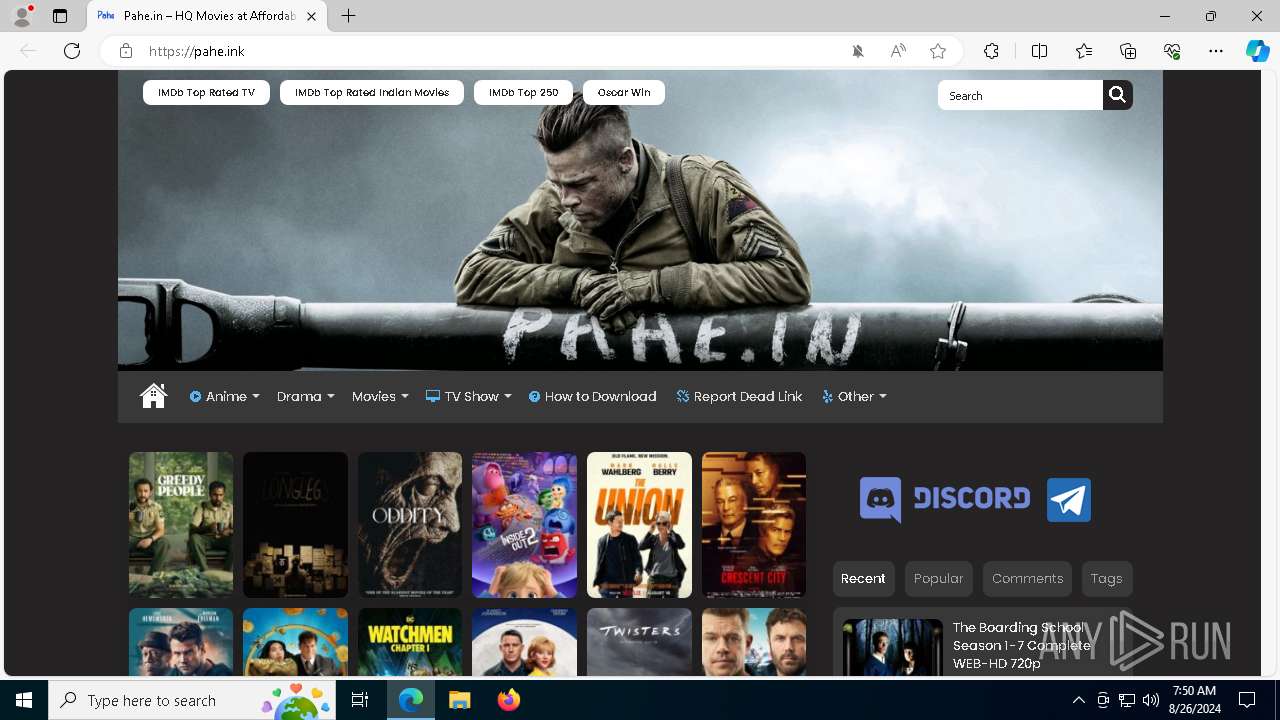Show hidden system tray icons

1078,700
